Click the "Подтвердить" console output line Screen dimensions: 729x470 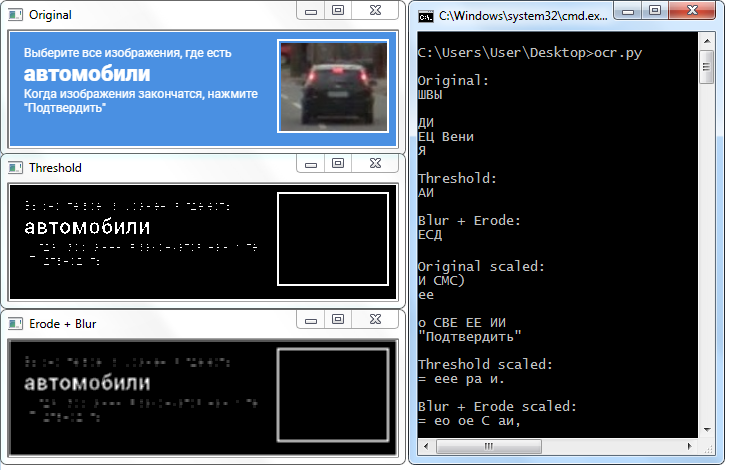(469, 336)
